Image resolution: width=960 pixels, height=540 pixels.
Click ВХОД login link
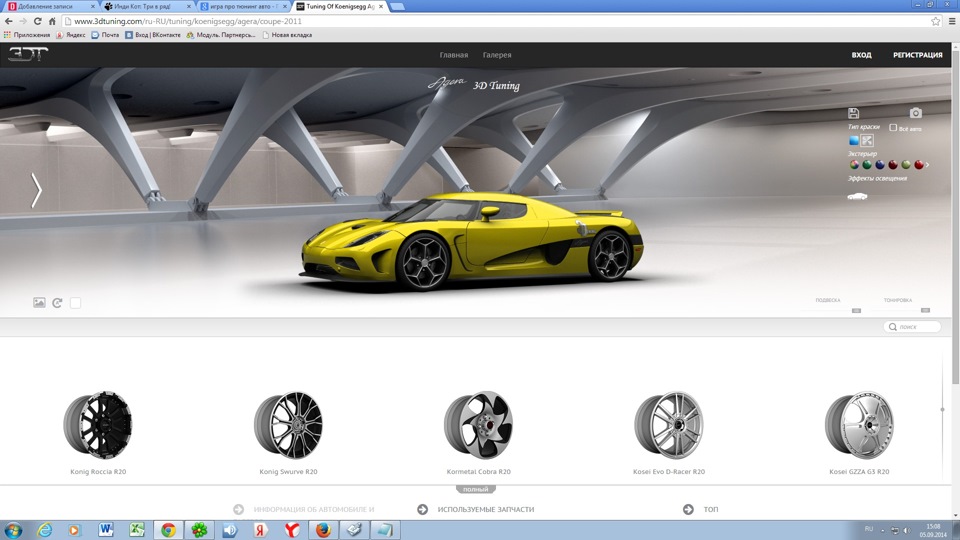click(861, 55)
